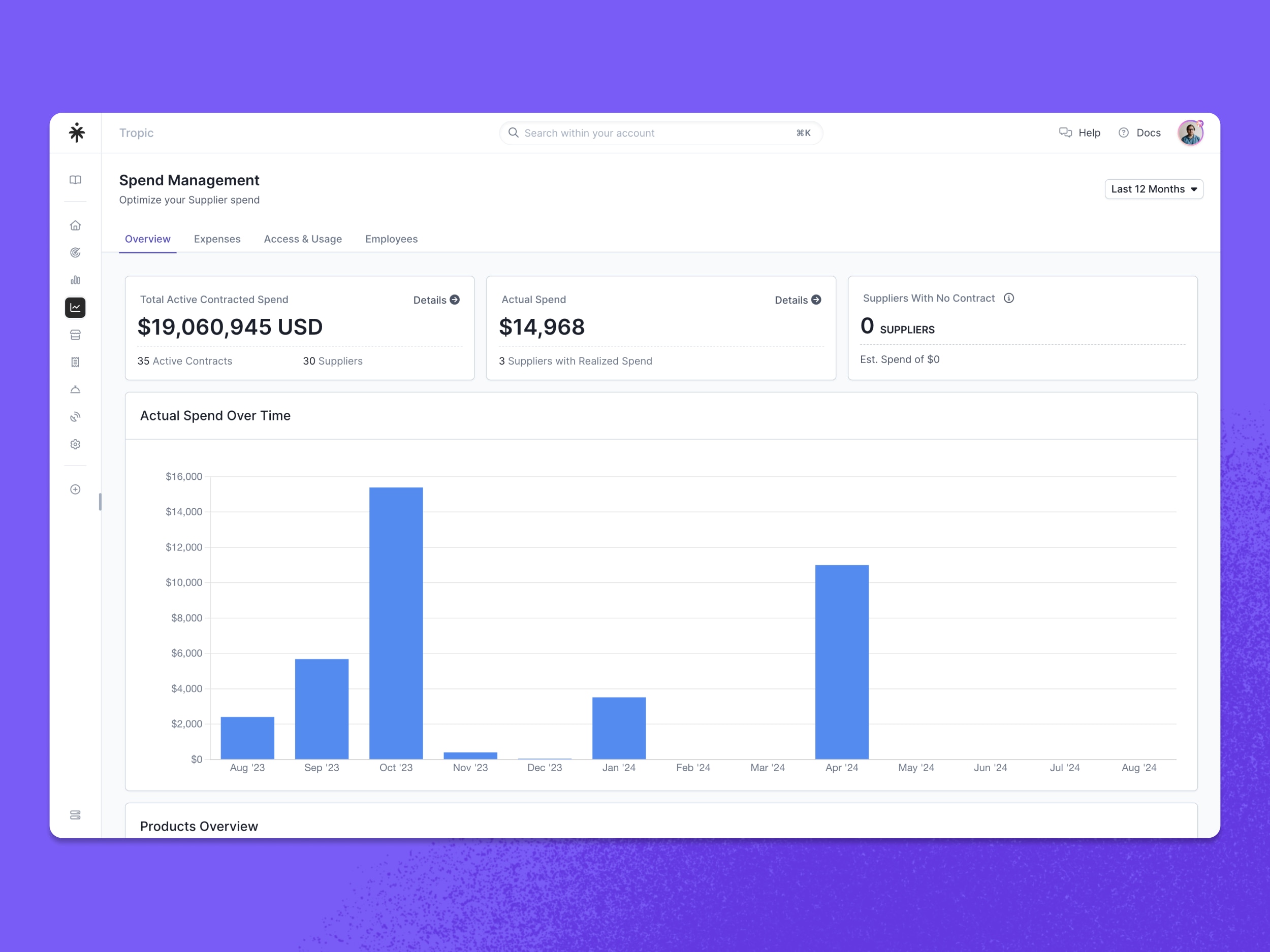
Task: Switch to the Expenses tab
Action: tap(217, 239)
